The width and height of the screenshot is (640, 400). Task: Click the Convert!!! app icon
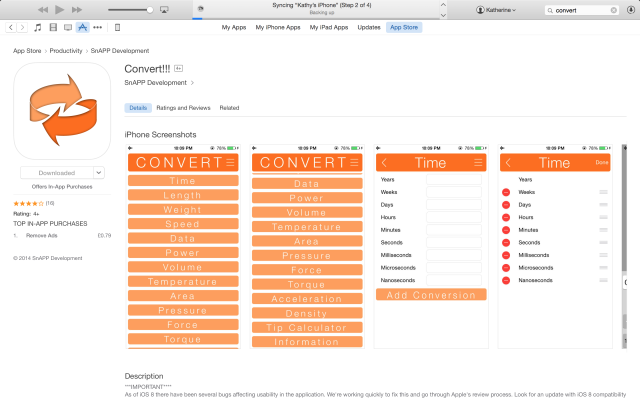point(62,111)
